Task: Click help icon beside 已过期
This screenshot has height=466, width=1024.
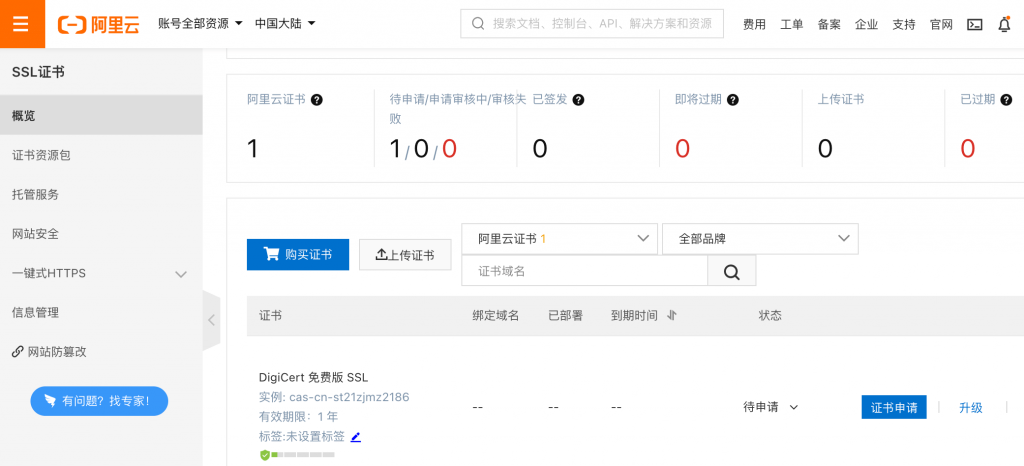Action: (1006, 100)
